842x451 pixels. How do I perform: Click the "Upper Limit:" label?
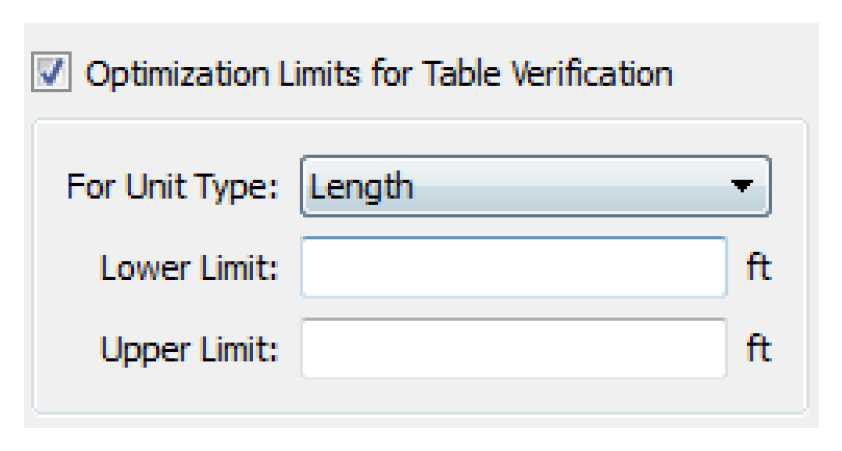tap(191, 350)
